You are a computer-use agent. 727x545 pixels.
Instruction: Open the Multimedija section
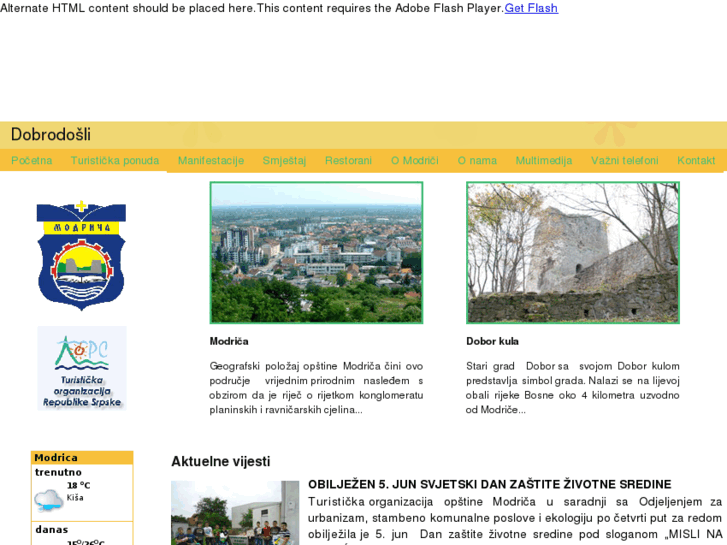[544, 160]
